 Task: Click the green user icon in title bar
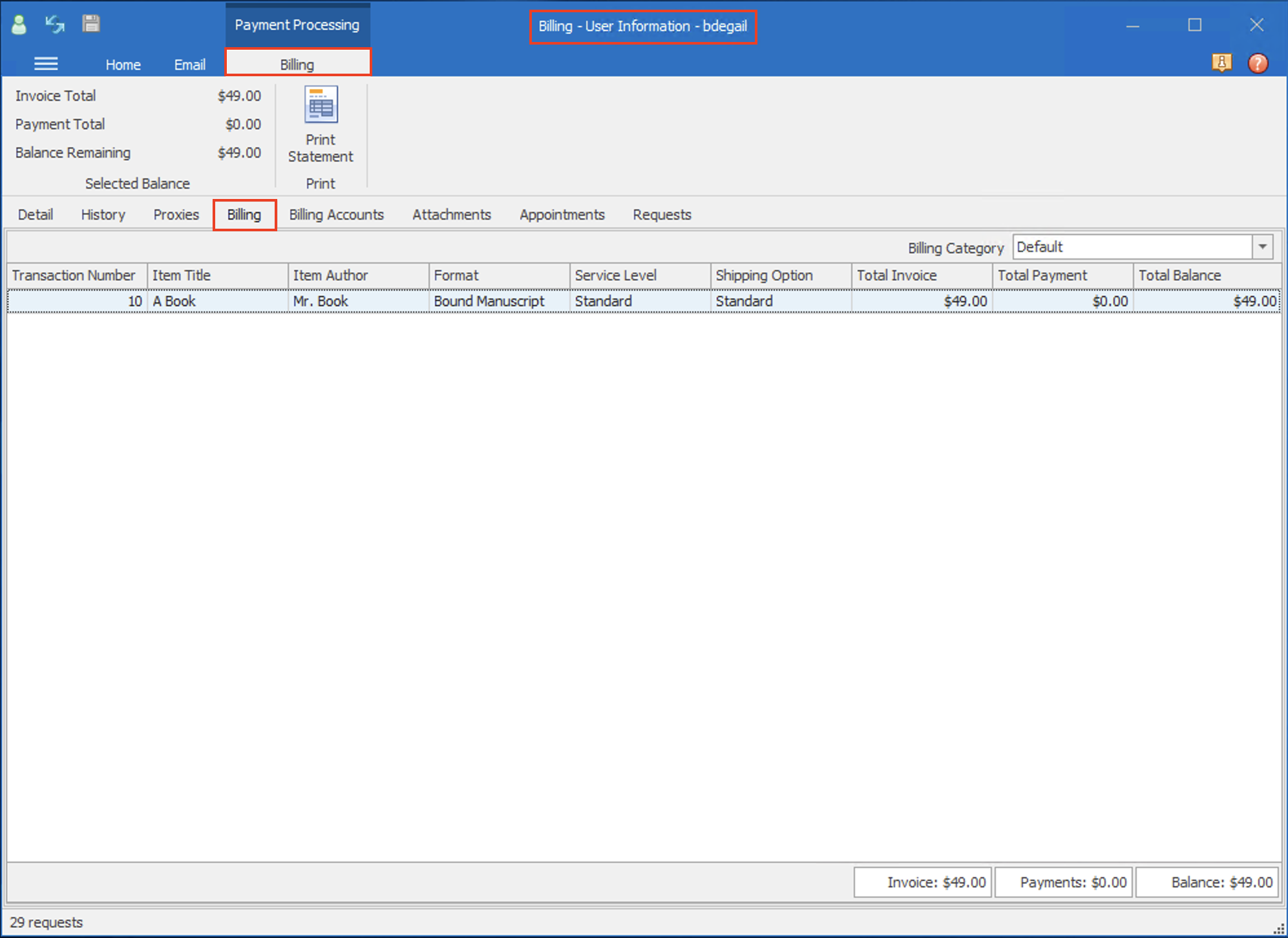(x=19, y=25)
